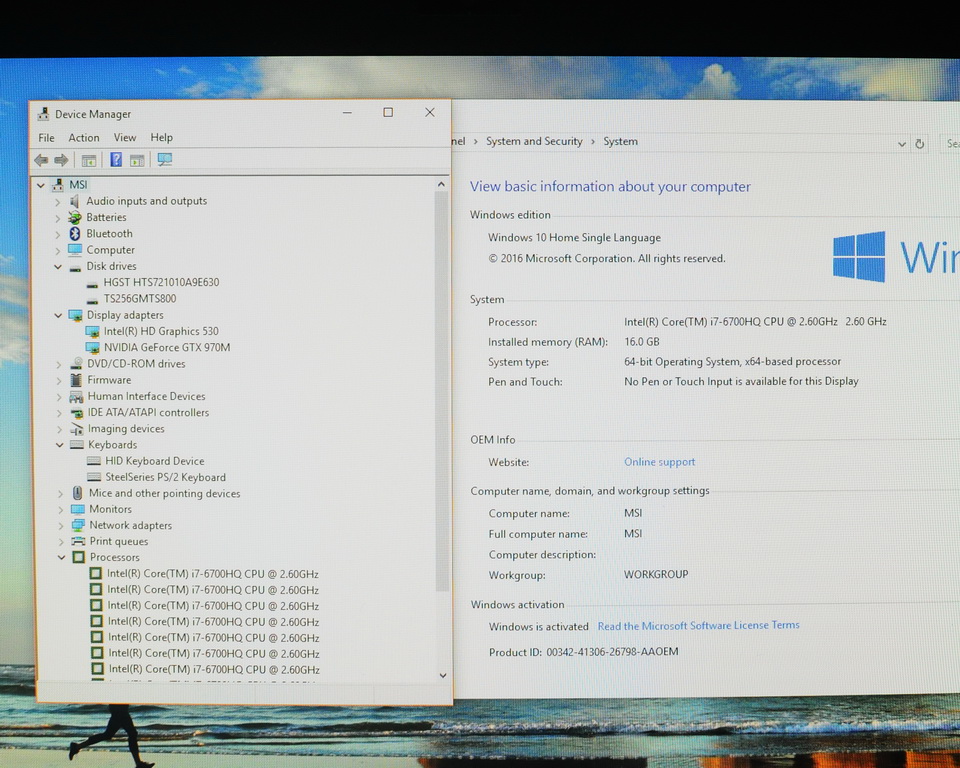Click the blue Help question mark toolbar icon
Image resolution: width=960 pixels, height=768 pixels.
[x=116, y=160]
